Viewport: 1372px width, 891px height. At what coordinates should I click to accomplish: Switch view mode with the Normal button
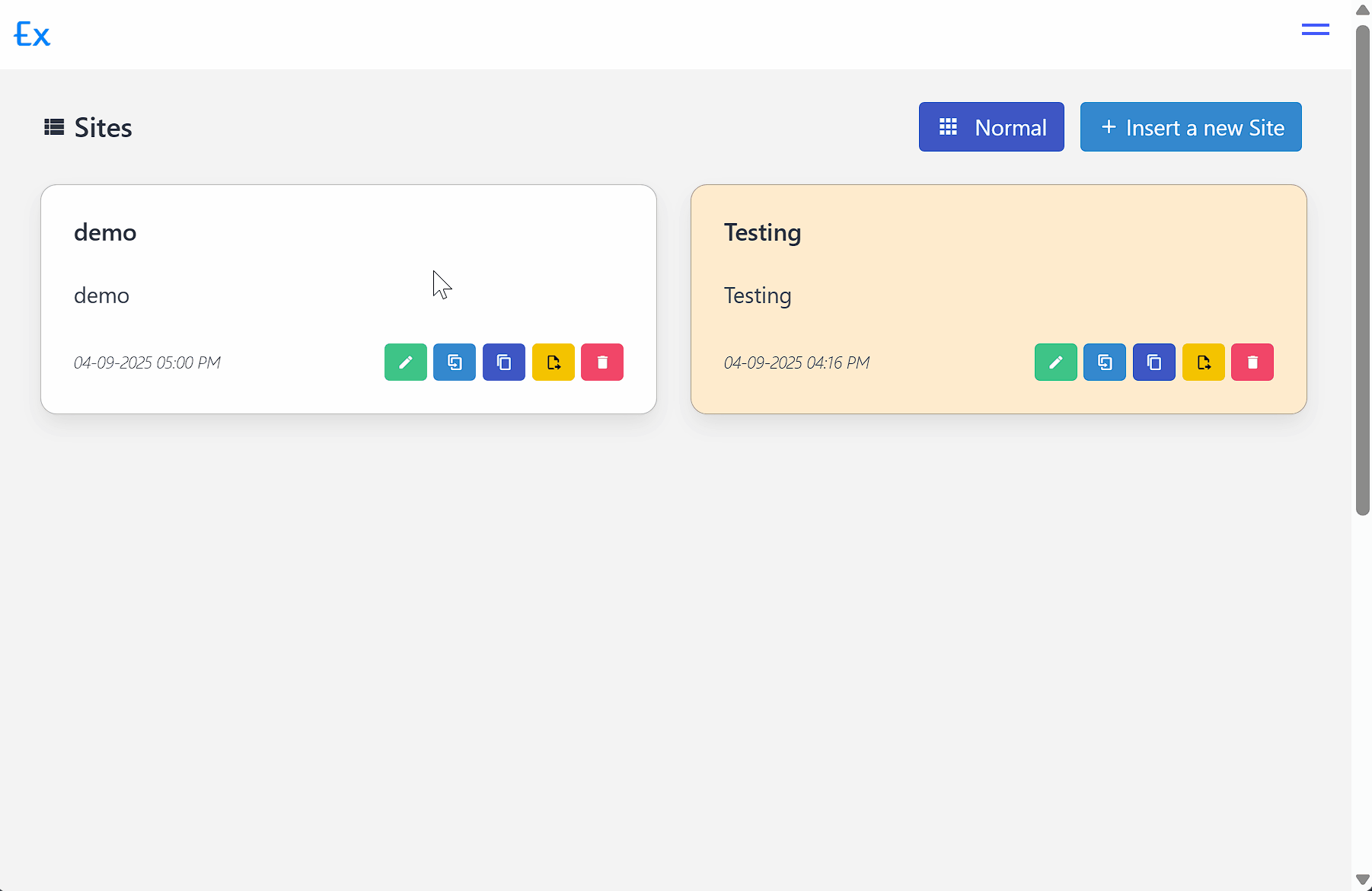click(991, 126)
